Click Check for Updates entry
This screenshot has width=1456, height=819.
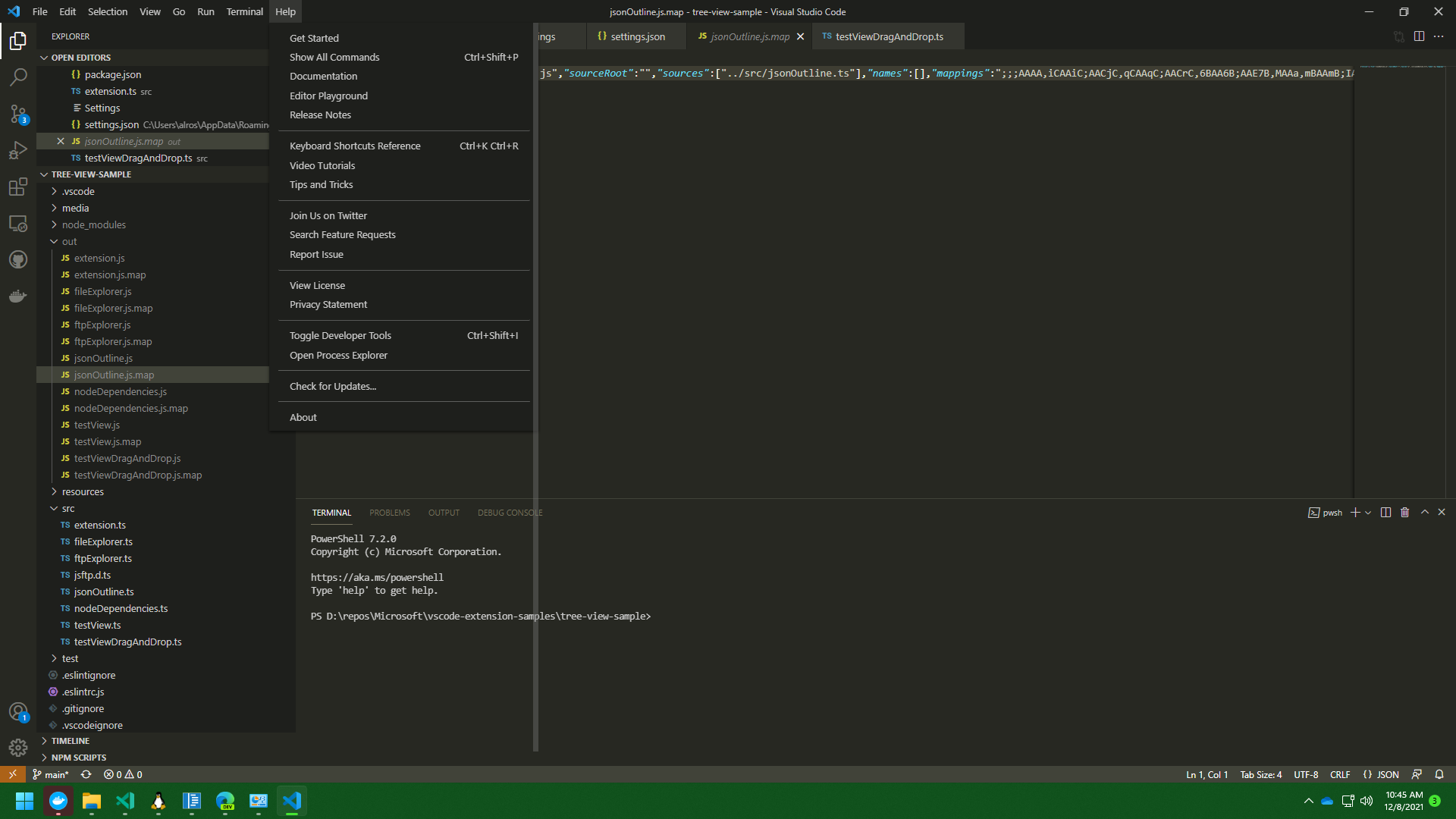click(x=332, y=387)
